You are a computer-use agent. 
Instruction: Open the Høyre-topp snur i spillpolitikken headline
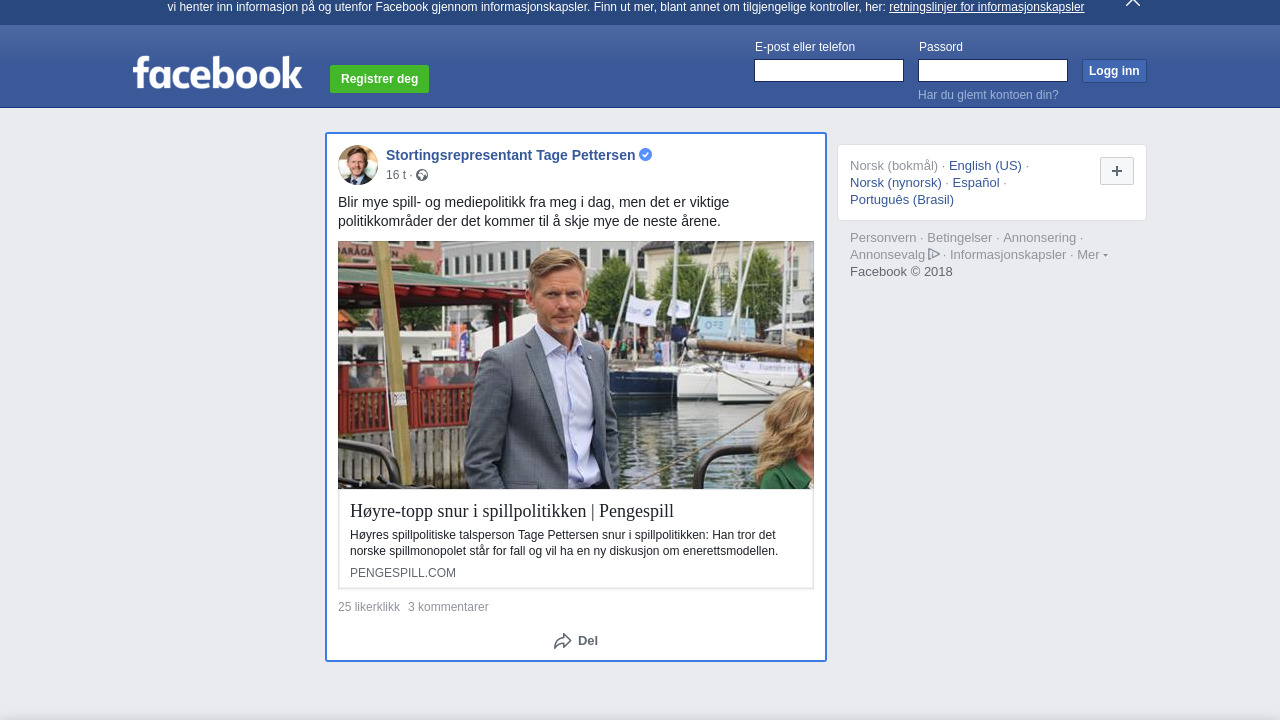pos(512,511)
